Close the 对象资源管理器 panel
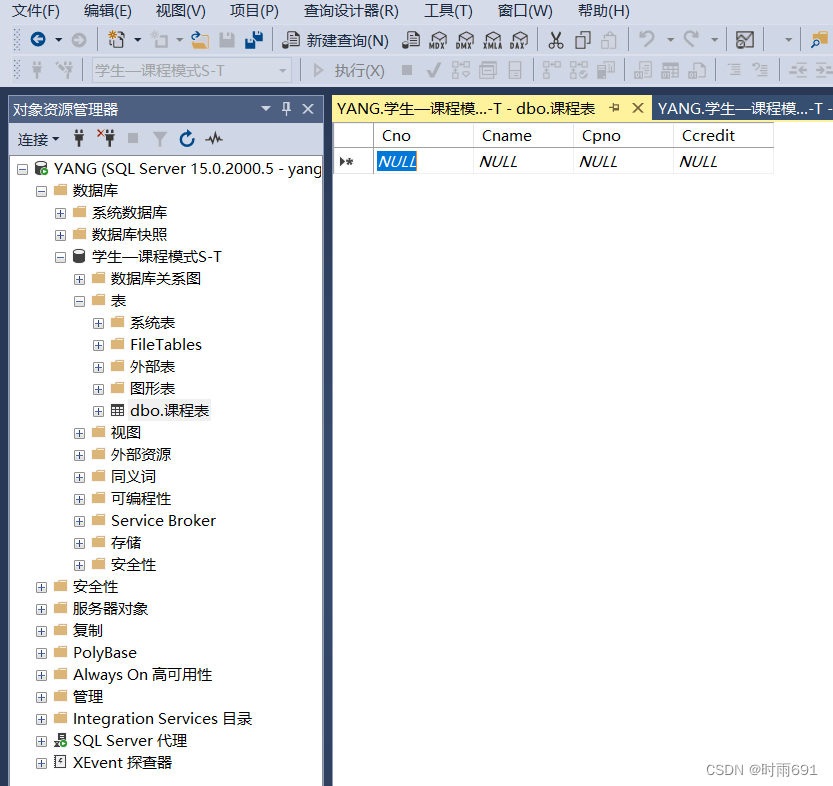Screen dimensions: 833x786 click(x=308, y=109)
